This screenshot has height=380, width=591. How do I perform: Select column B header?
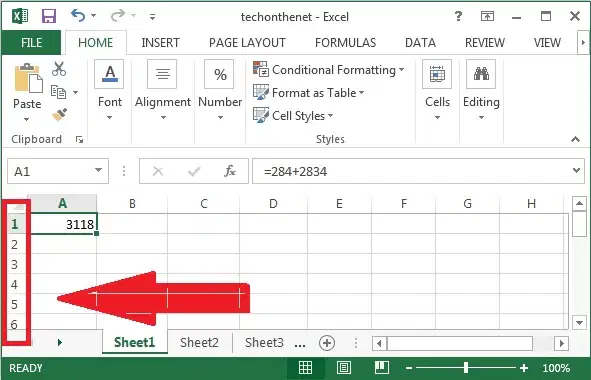(132, 204)
